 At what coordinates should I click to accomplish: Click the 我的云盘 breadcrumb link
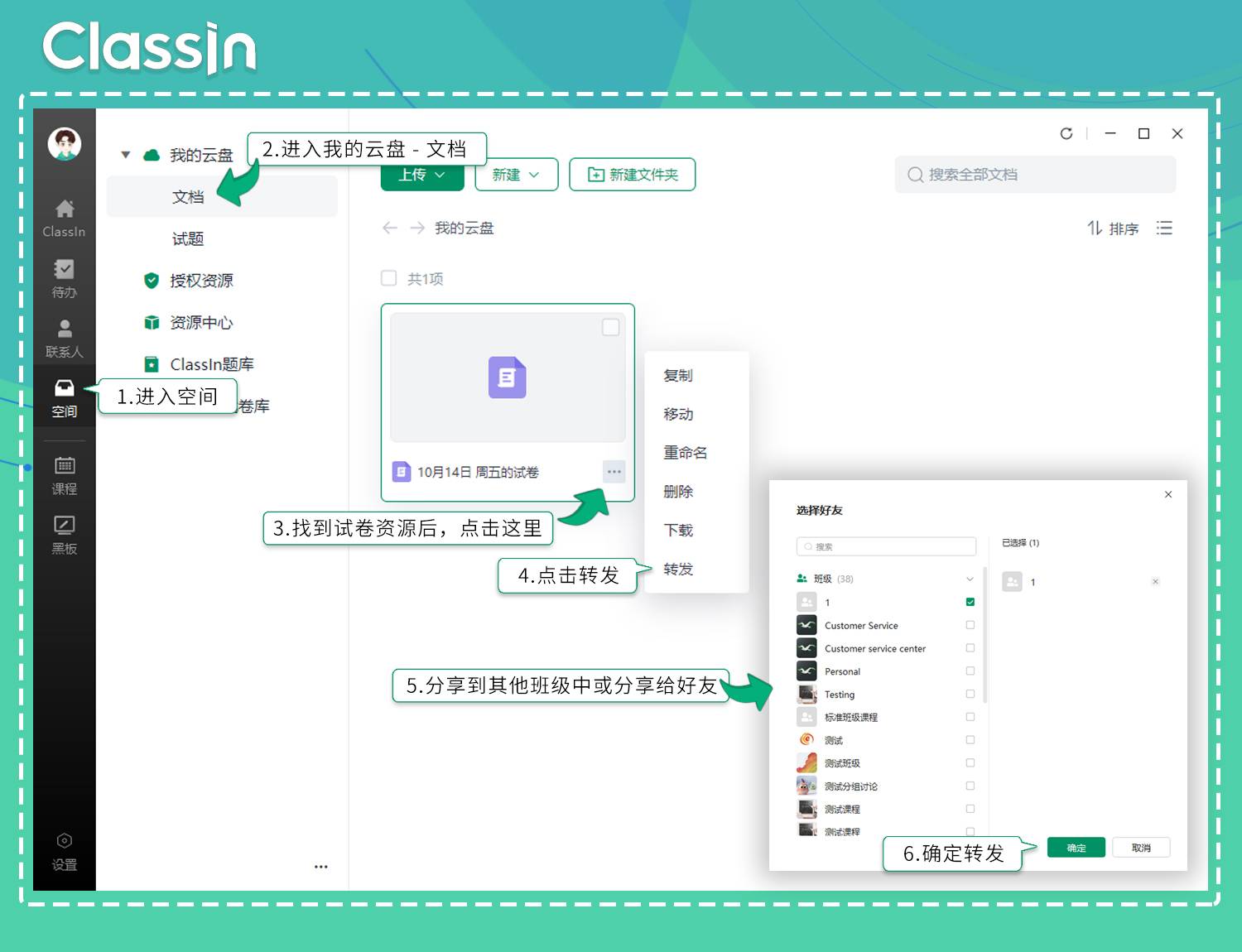point(465,228)
